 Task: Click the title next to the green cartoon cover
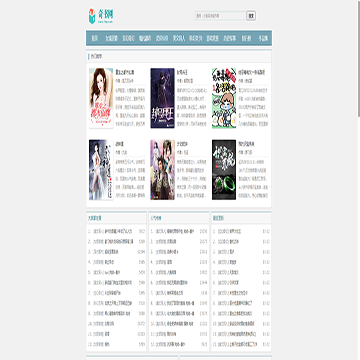coord(252,72)
